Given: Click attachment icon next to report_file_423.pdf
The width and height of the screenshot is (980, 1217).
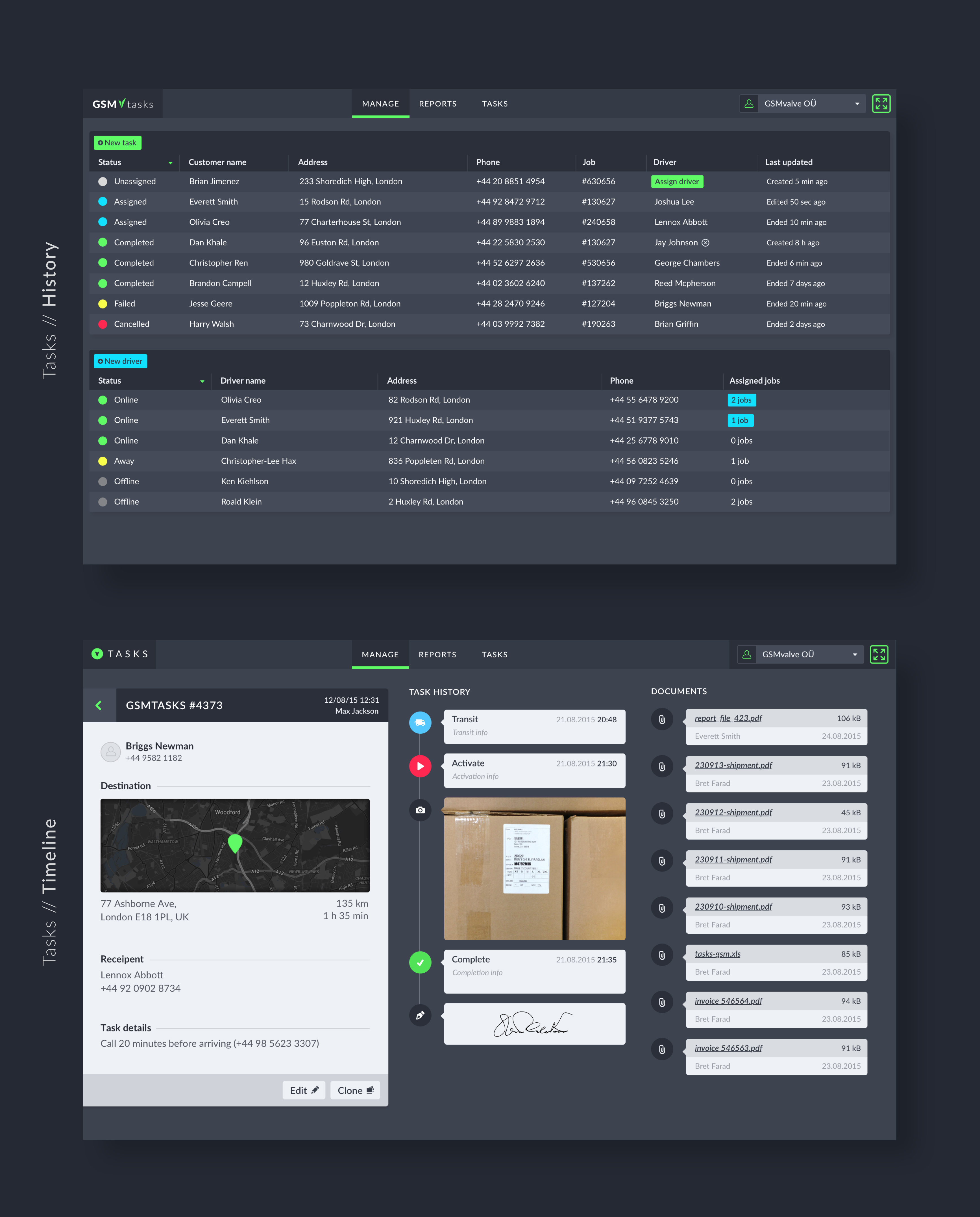Looking at the screenshot, I should click(662, 720).
